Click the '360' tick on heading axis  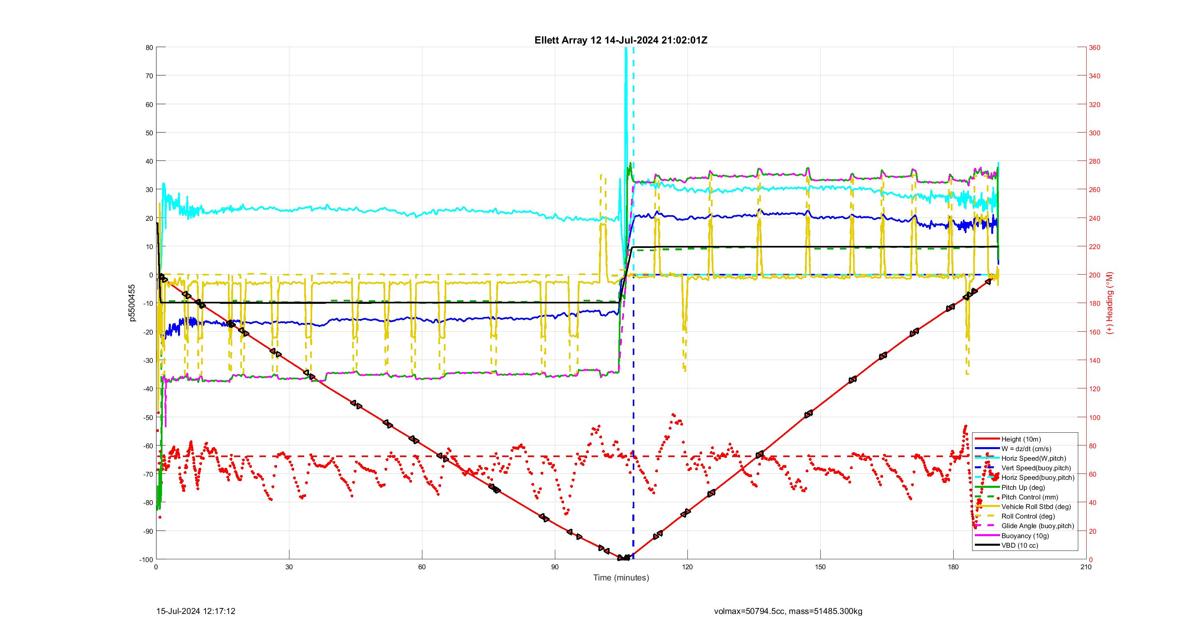[x=1095, y=47]
